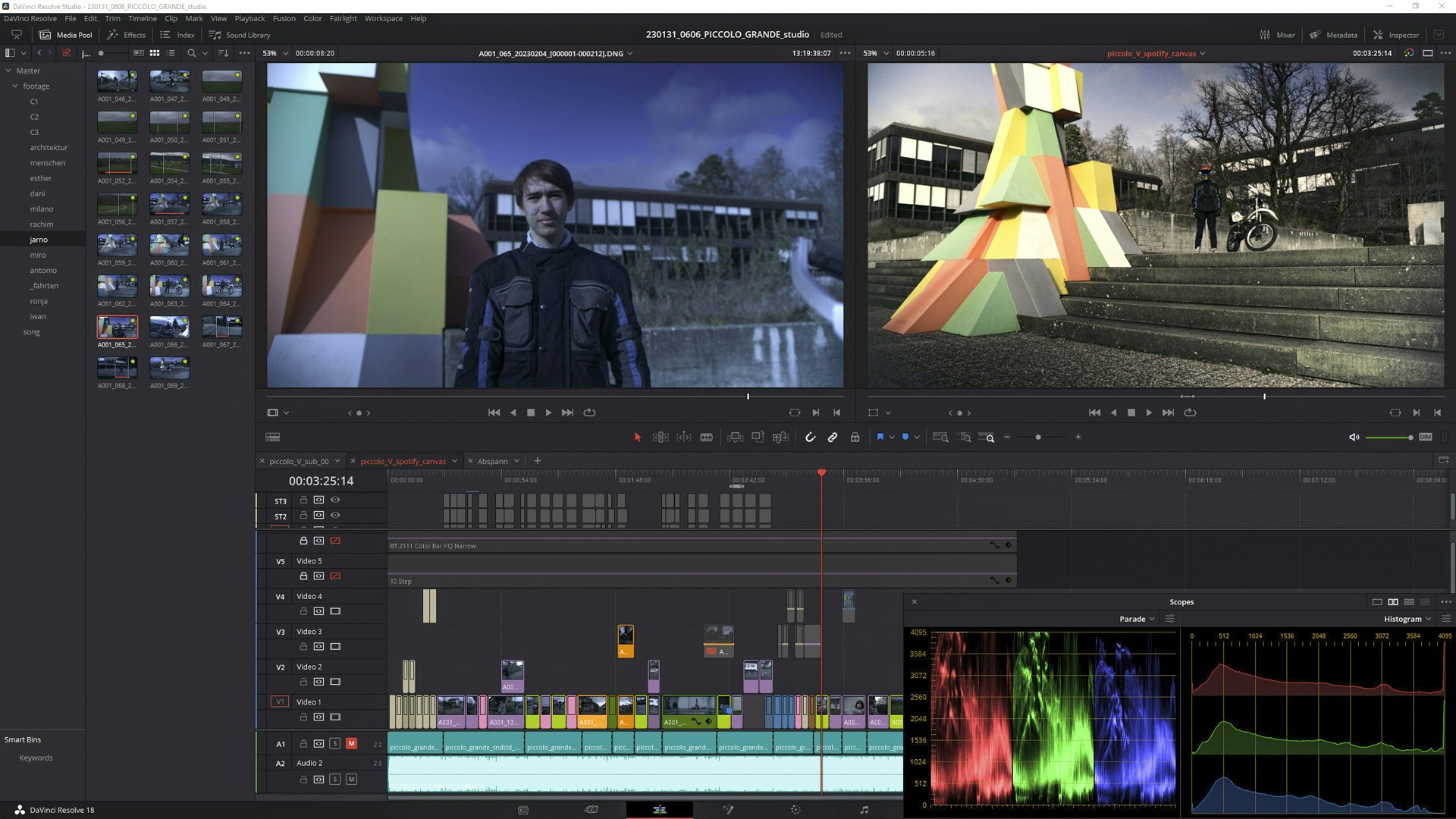Open the Fairlight audio page
The image size is (1456, 819).
tap(866, 809)
